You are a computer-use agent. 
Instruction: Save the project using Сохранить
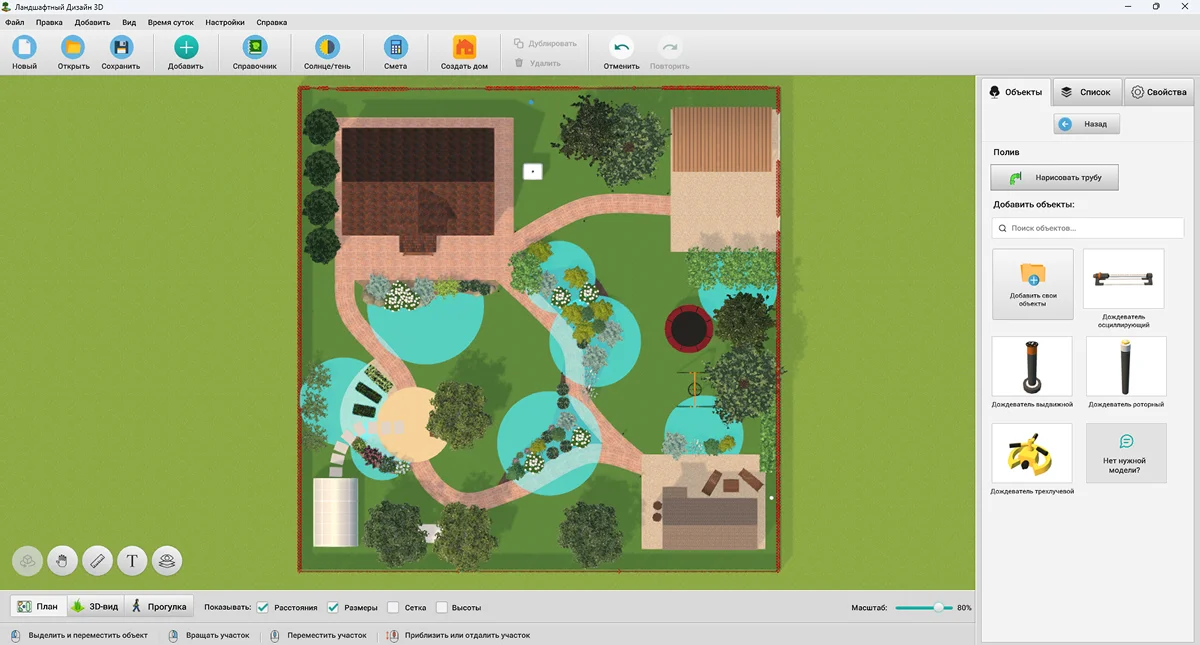[120, 53]
